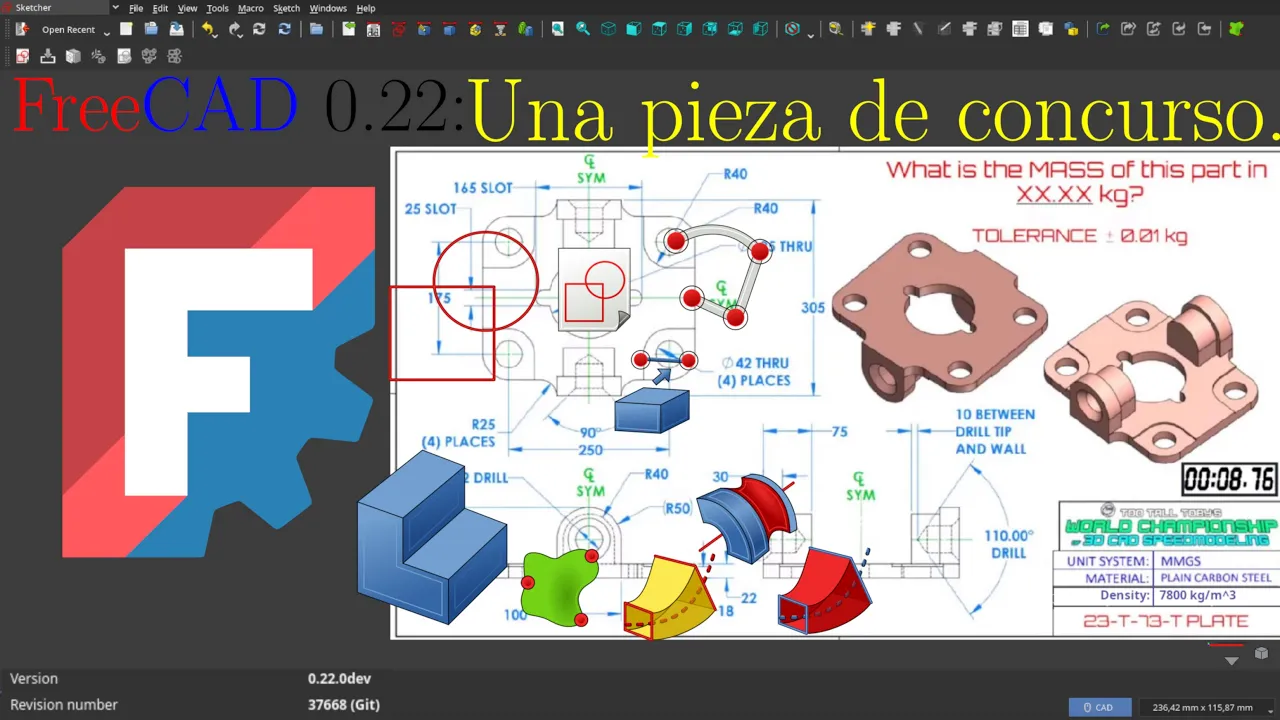The width and height of the screenshot is (1280, 720).
Task: Click the Draw Style icon
Action: 793,30
